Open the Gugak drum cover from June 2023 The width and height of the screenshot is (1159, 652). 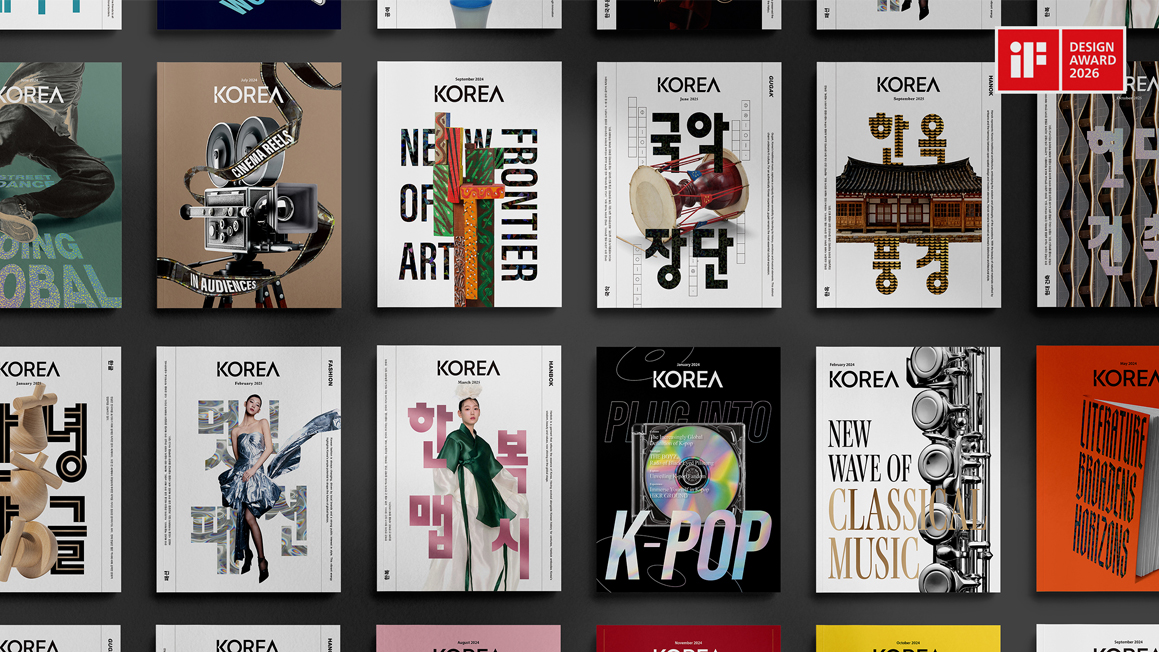(x=689, y=185)
